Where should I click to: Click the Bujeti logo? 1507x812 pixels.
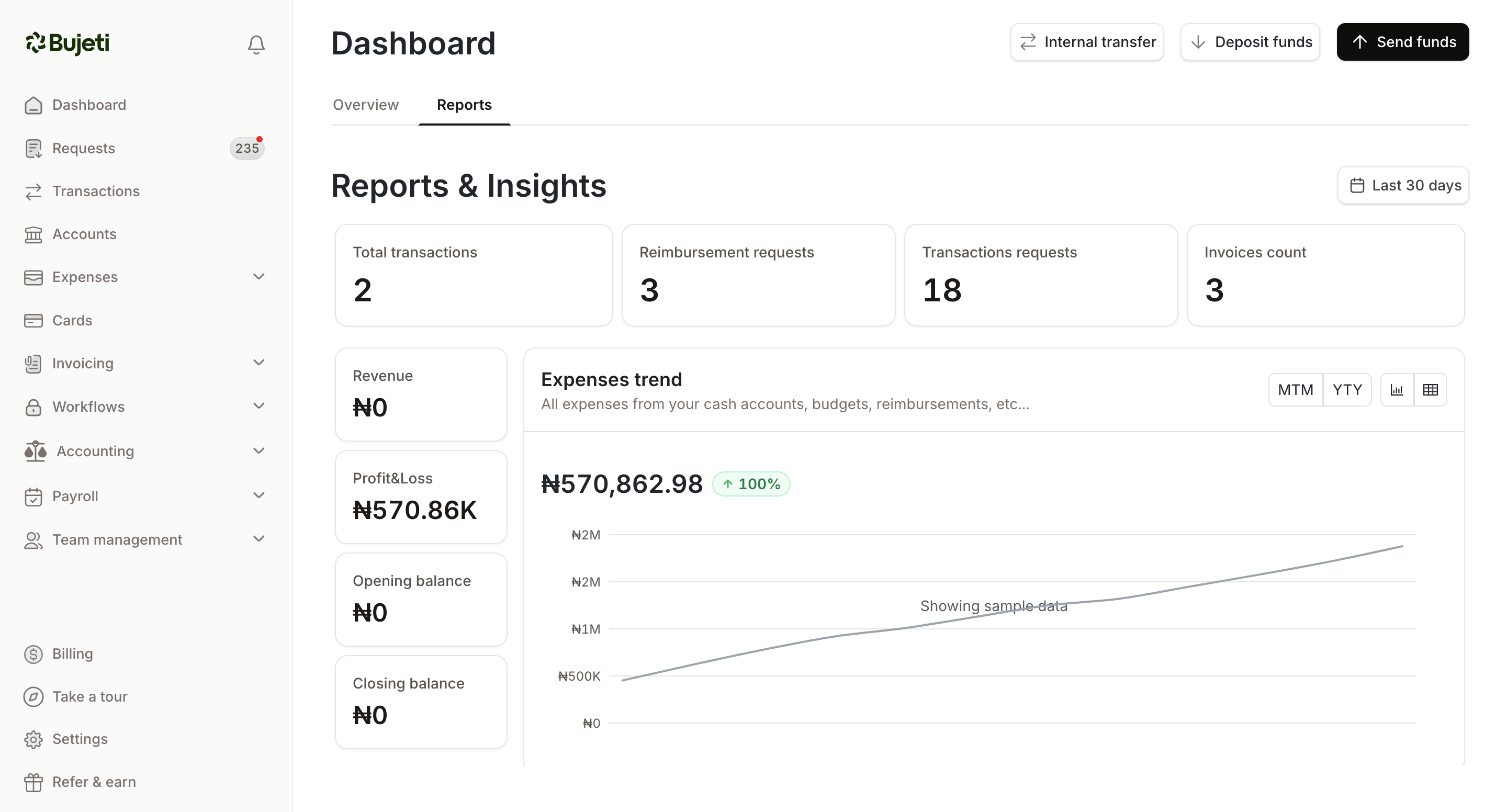[x=68, y=43]
